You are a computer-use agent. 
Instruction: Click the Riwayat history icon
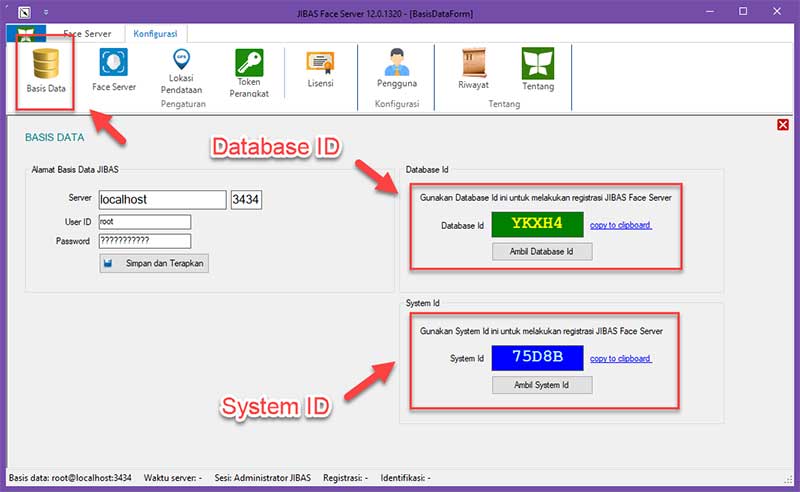pyautogui.click(x=473, y=69)
